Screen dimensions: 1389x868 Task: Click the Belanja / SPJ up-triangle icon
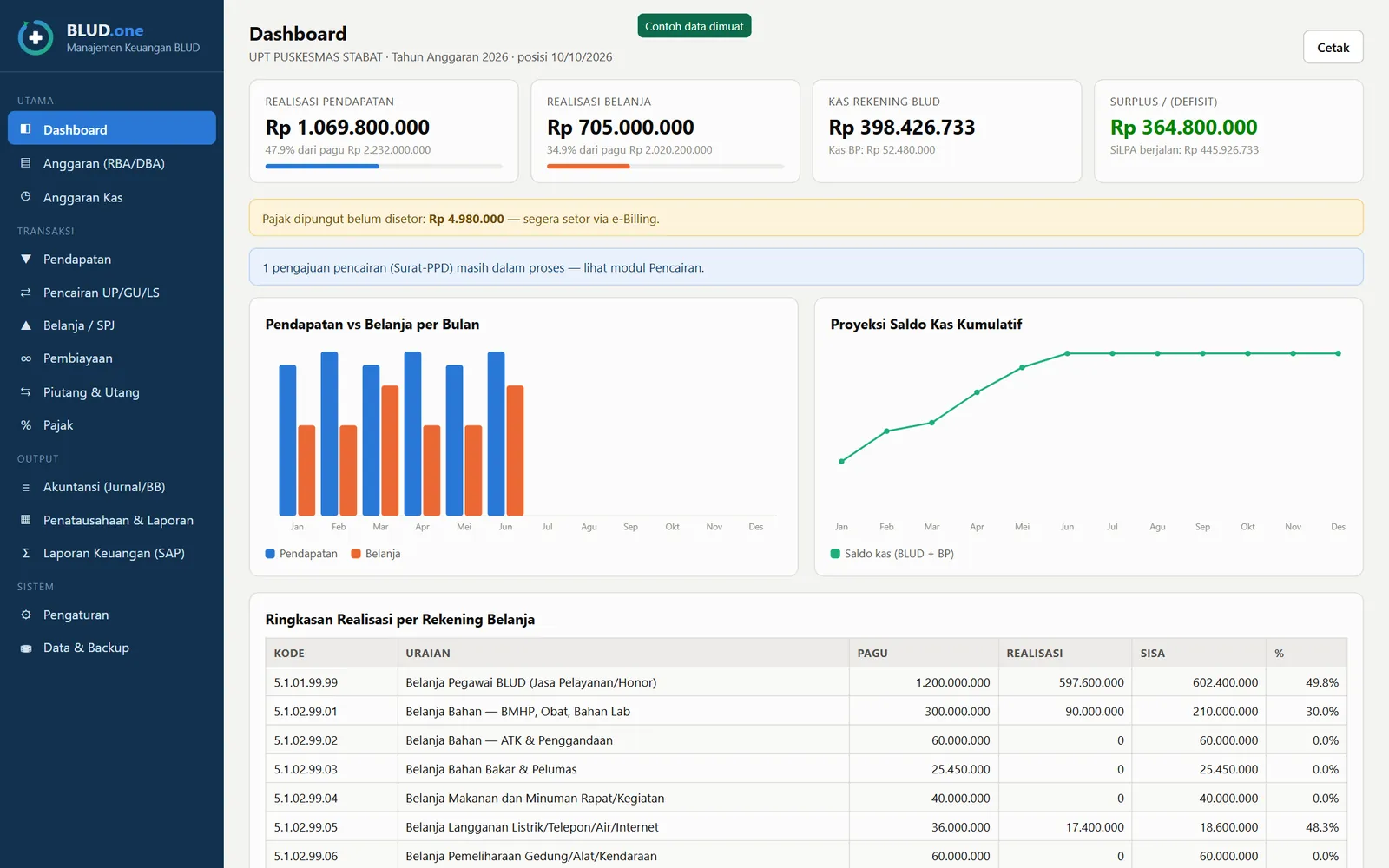[26, 325]
